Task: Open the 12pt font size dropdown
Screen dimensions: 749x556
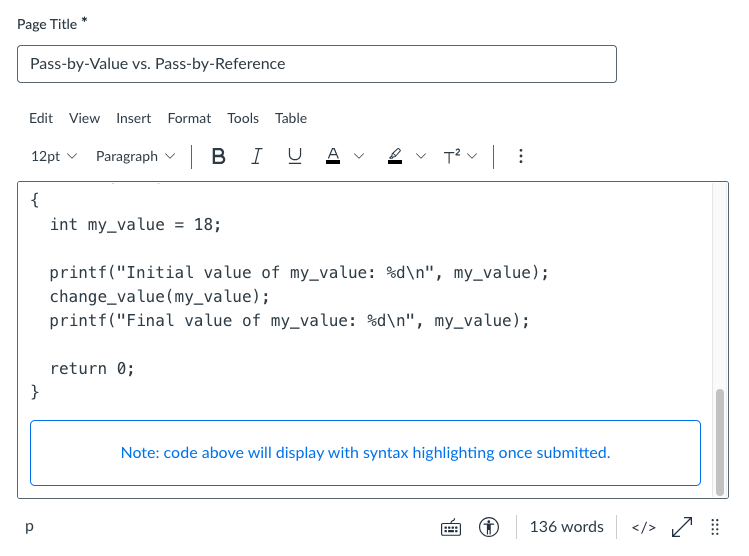Action: click(x=54, y=156)
